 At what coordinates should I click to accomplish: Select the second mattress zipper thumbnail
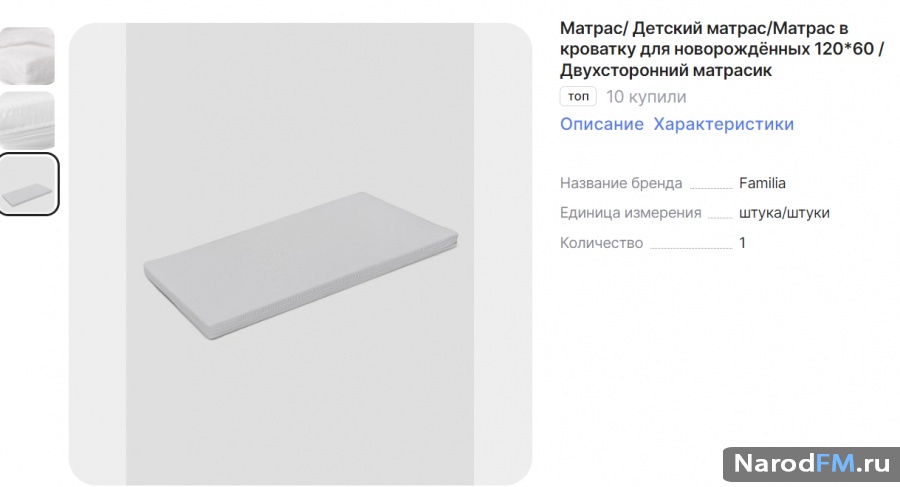click(27, 120)
